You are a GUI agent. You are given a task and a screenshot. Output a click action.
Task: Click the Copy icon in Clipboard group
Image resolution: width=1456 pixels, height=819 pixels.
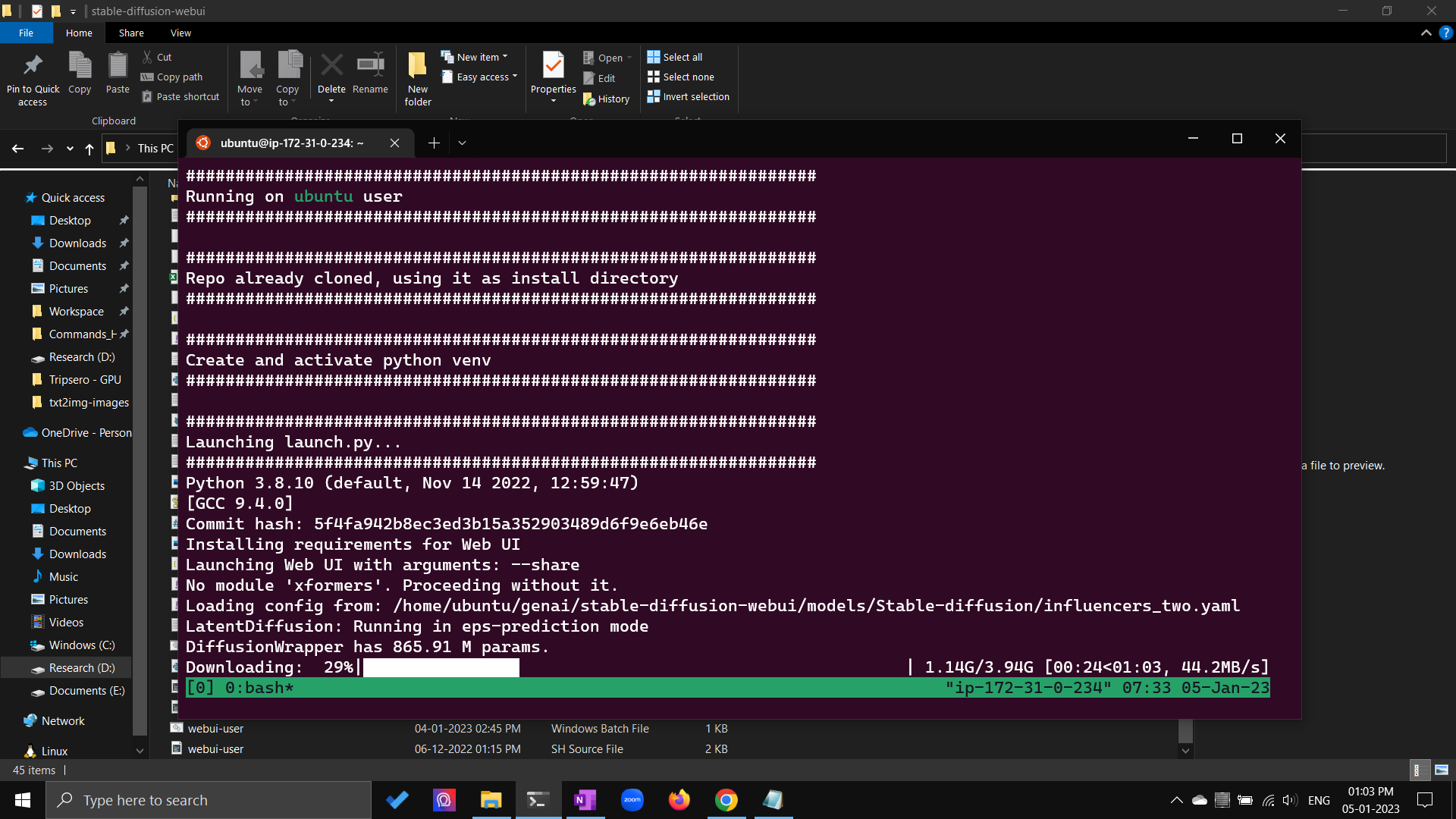80,65
